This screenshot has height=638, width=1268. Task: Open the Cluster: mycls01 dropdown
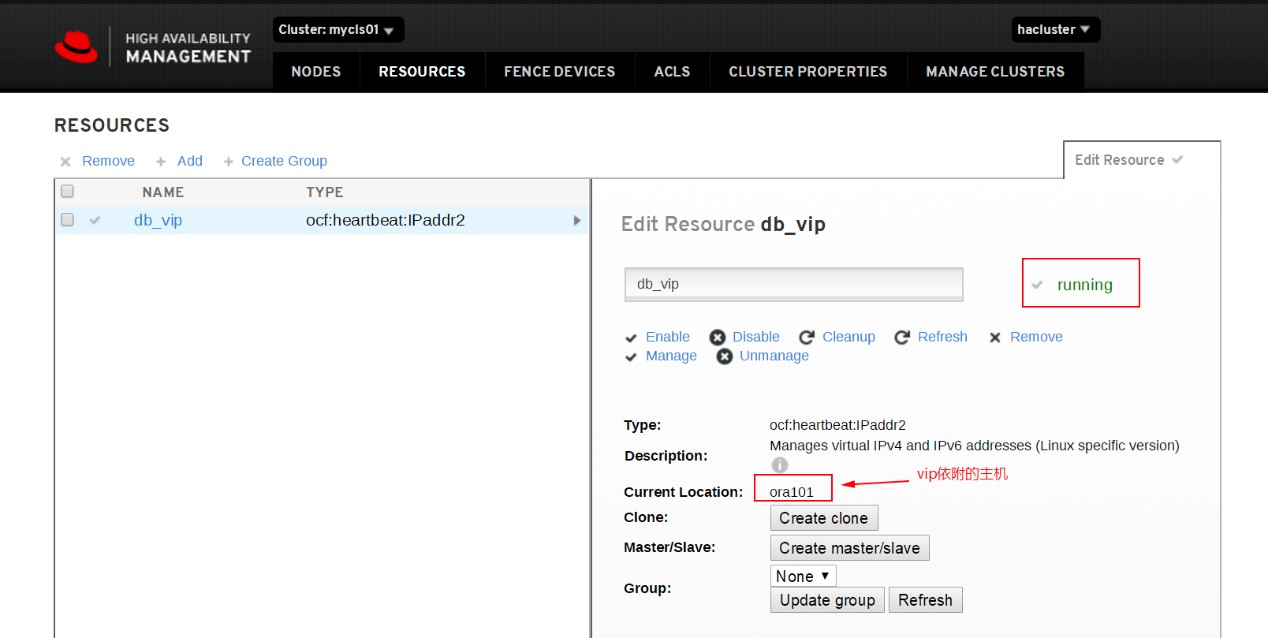click(x=338, y=30)
